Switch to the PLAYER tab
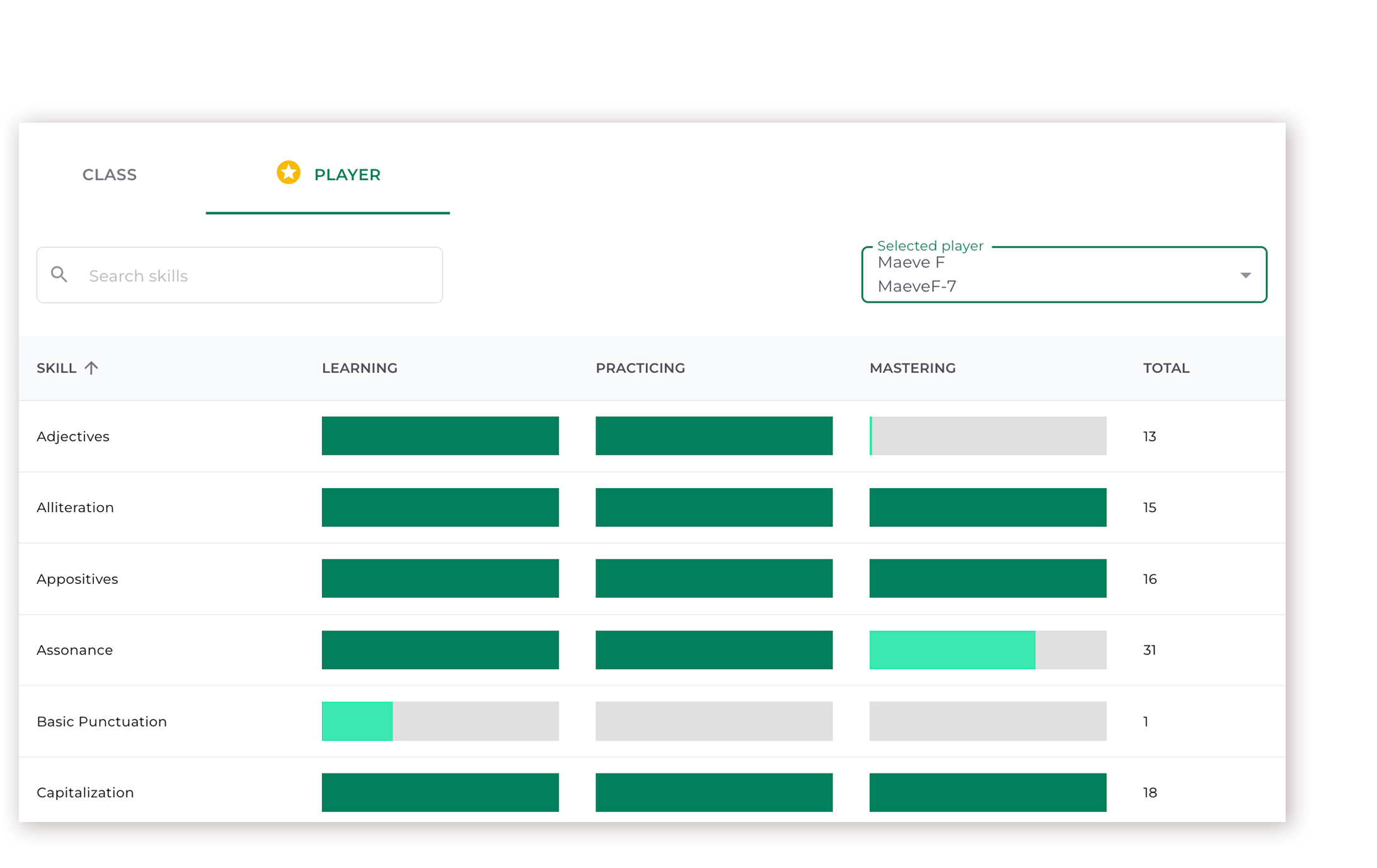Screen dimensions: 1377x868 click(x=347, y=174)
